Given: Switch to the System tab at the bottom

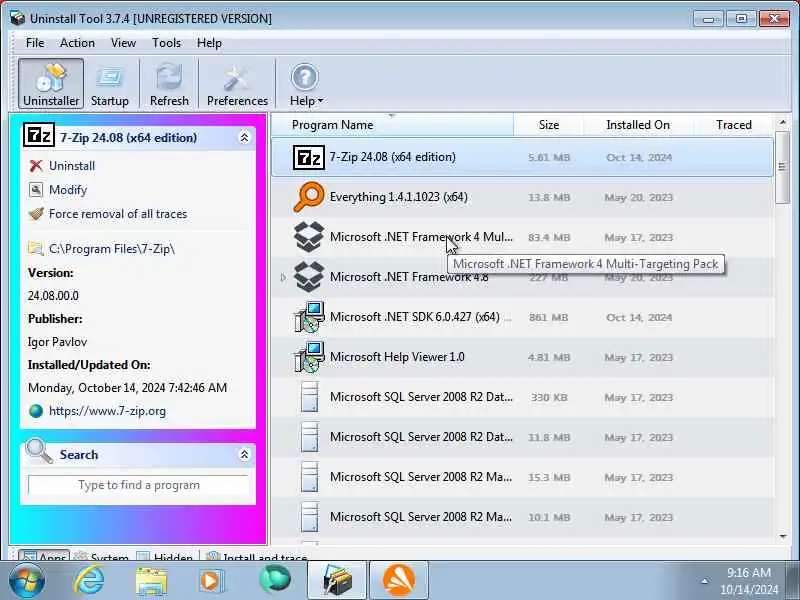Looking at the screenshot, I should pyautogui.click(x=101, y=556).
